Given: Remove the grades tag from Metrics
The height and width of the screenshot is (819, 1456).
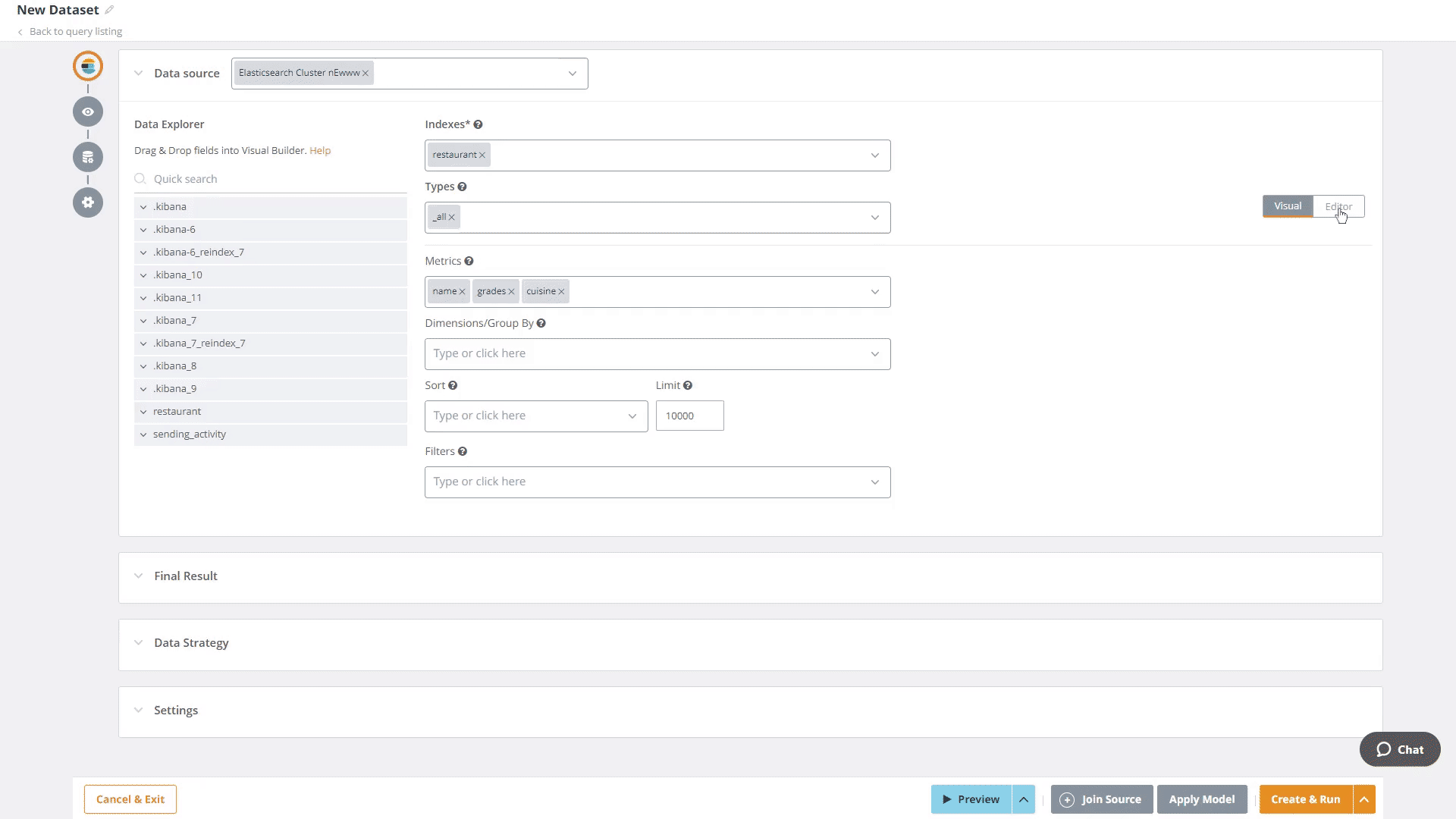Looking at the screenshot, I should click(511, 292).
